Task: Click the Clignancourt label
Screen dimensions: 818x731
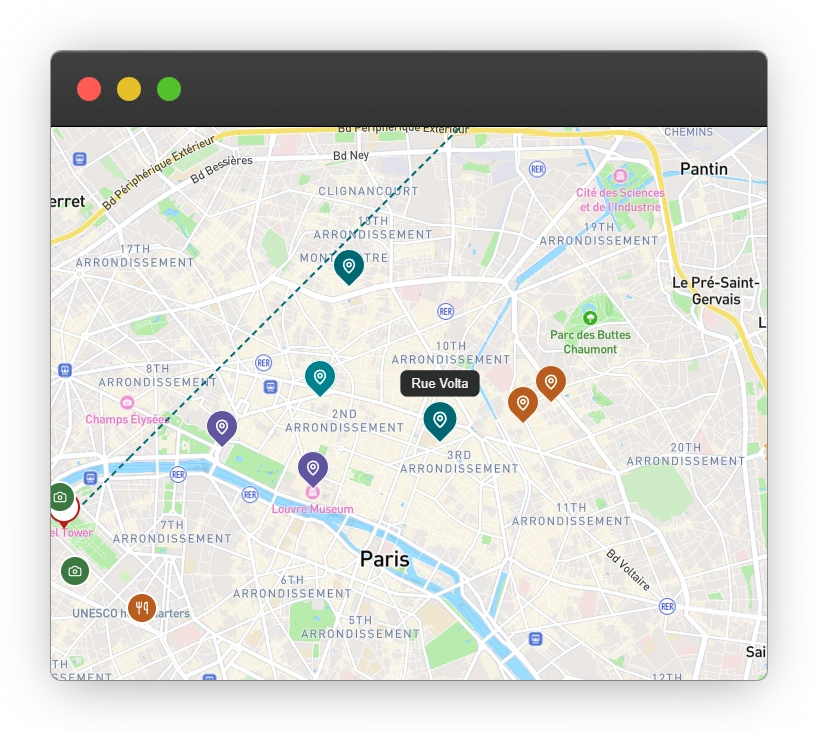Action: pyautogui.click(x=368, y=191)
